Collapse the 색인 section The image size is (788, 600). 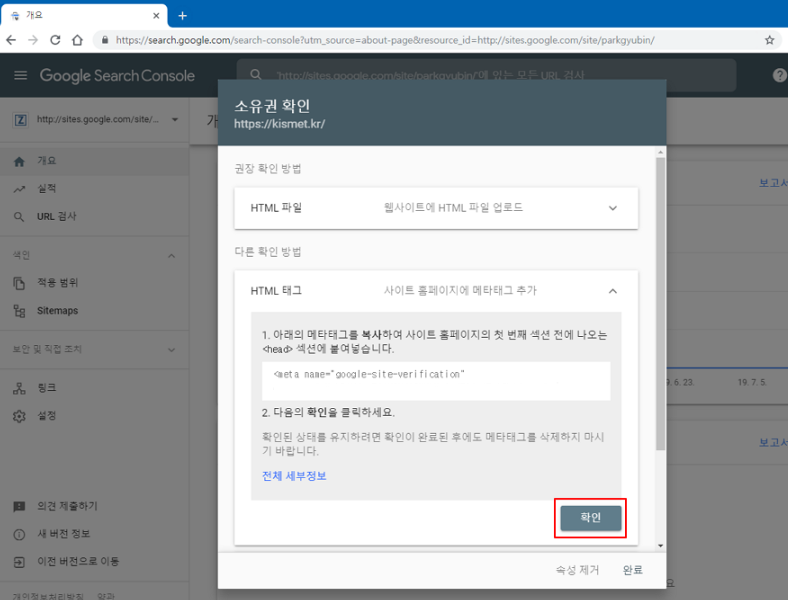pyautogui.click(x=171, y=256)
